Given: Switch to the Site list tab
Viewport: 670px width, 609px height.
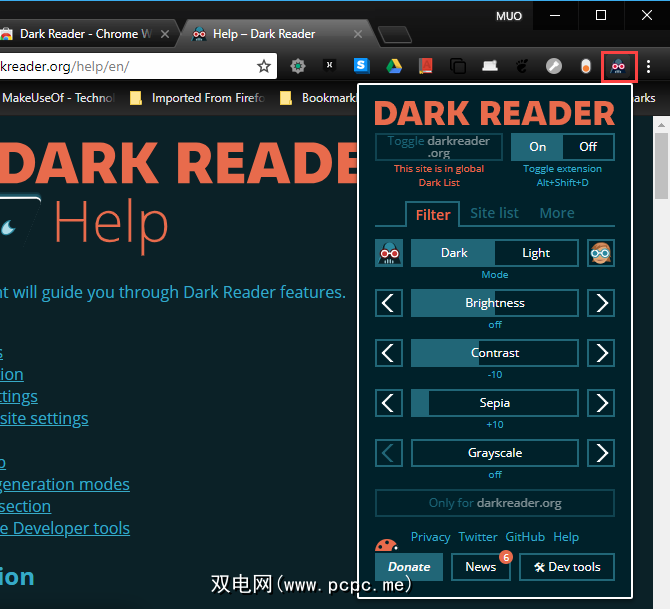Looking at the screenshot, I should coord(494,213).
